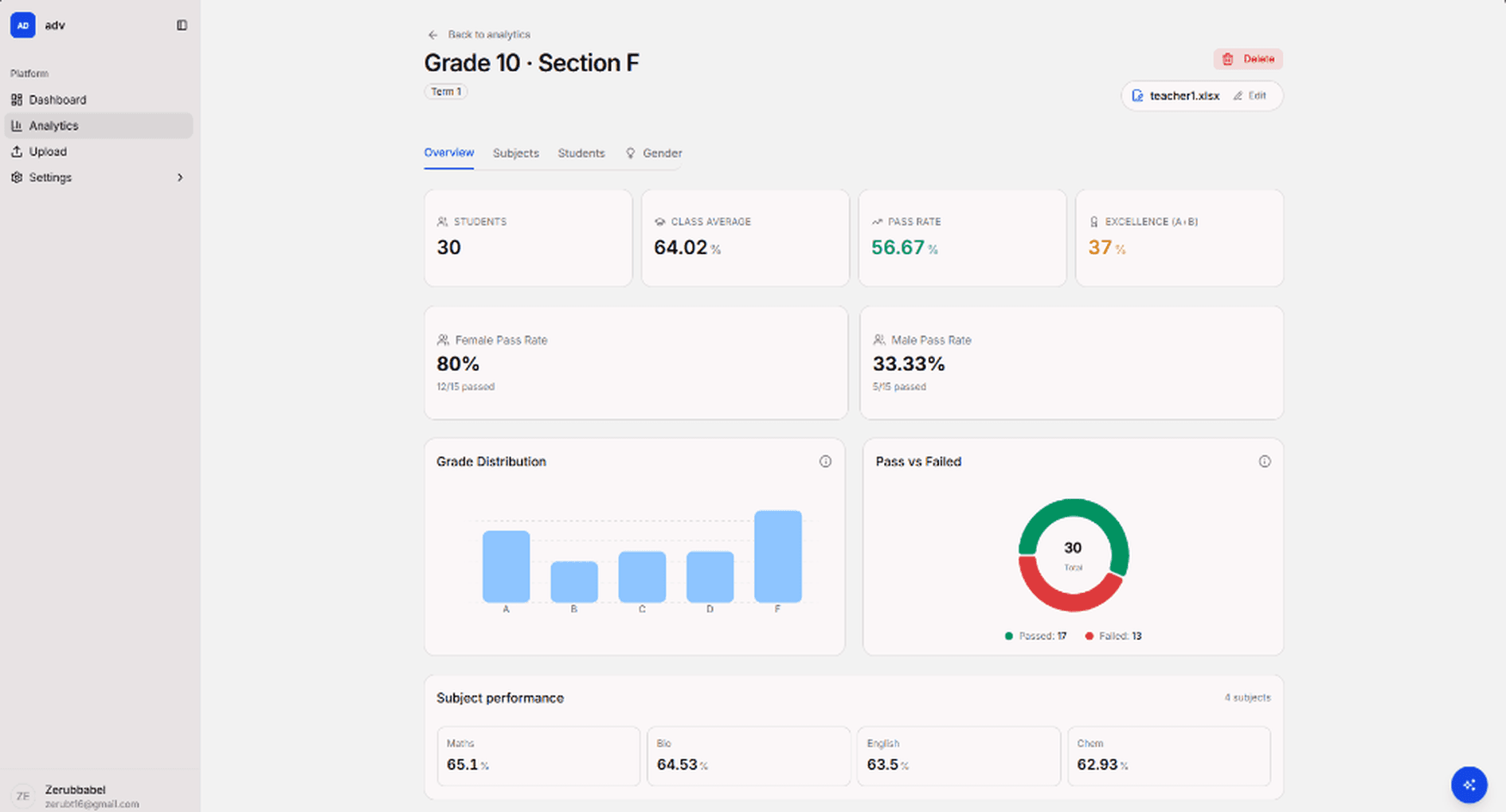The width and height of the screenshot is (1506, 812).
Task: Click the Term 1 badge
Action: 446,92
